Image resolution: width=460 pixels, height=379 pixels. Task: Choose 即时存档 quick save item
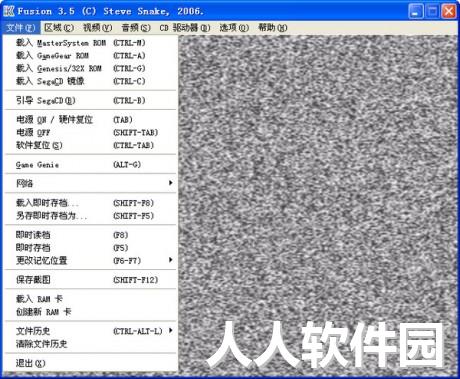(90, 248)
